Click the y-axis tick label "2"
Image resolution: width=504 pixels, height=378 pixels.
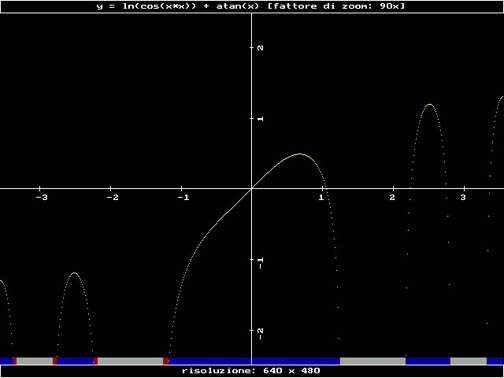[261, 48]
